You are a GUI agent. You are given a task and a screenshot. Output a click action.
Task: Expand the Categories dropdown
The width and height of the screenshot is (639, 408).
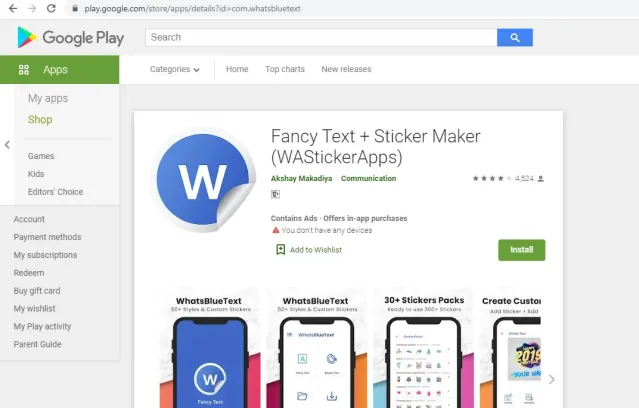click(174, 69)
